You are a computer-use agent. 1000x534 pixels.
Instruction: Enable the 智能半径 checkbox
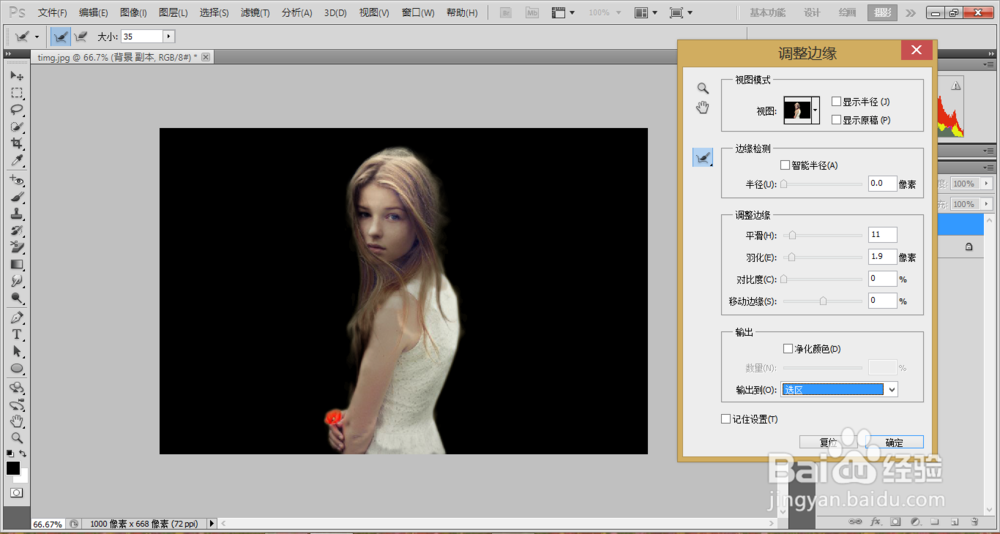(785, 165)
